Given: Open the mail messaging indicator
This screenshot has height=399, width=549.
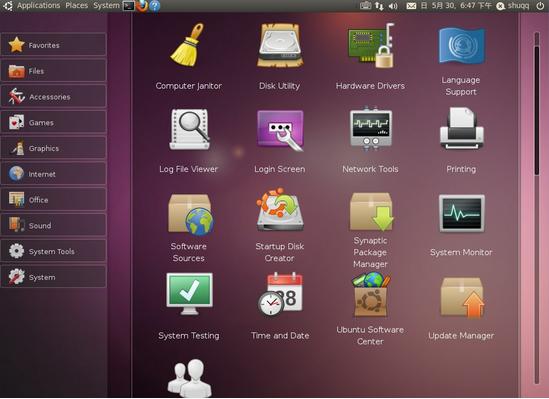Looking at the screenshot, I should 411,6.
